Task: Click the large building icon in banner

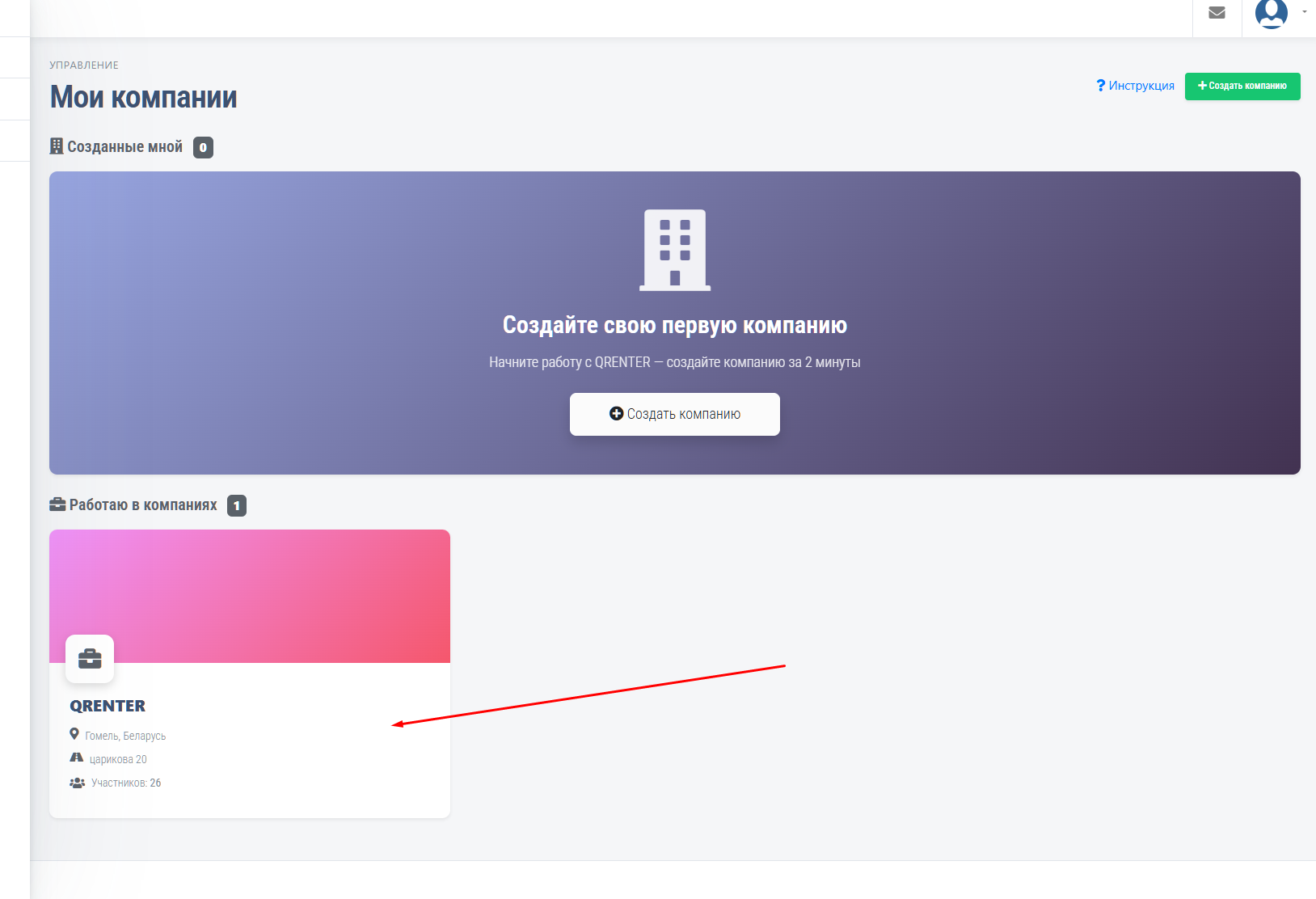Action: [x=675, y=250]
